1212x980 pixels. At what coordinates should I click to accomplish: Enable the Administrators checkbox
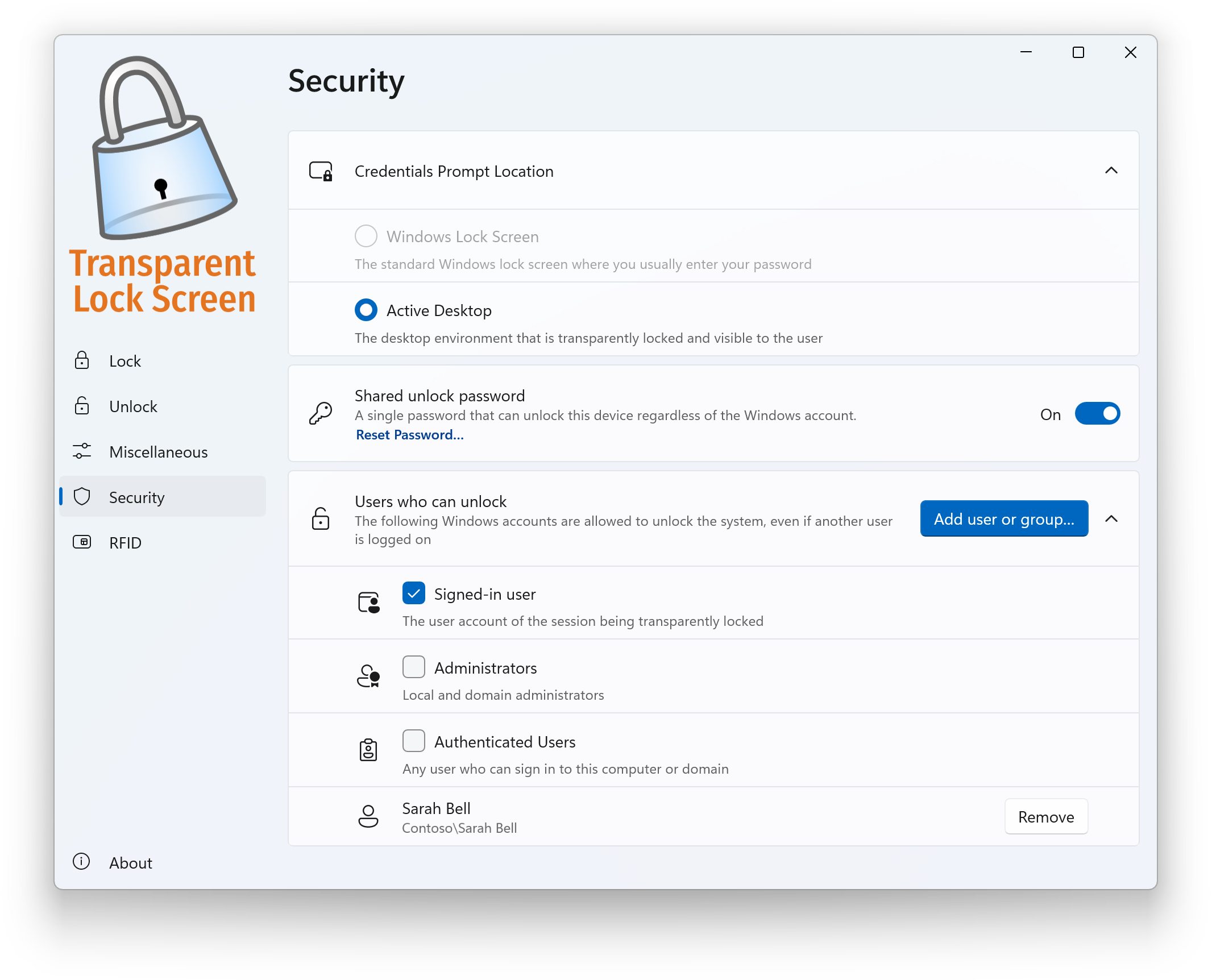tap(414, 667)
